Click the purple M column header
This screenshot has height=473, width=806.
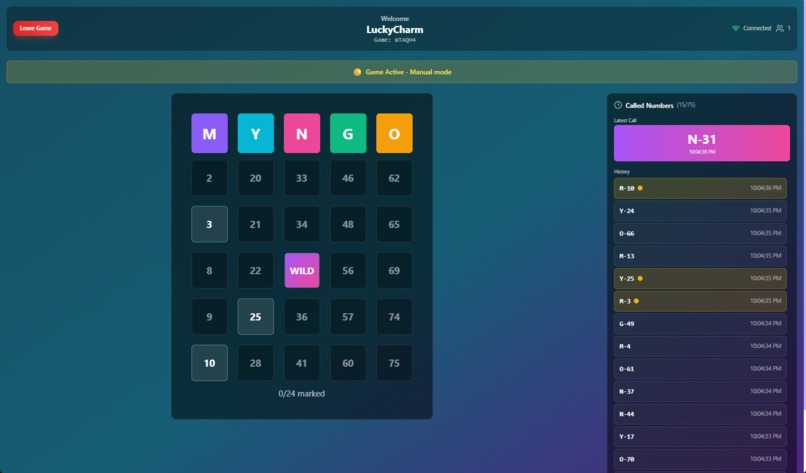click(x=209, y=133)
